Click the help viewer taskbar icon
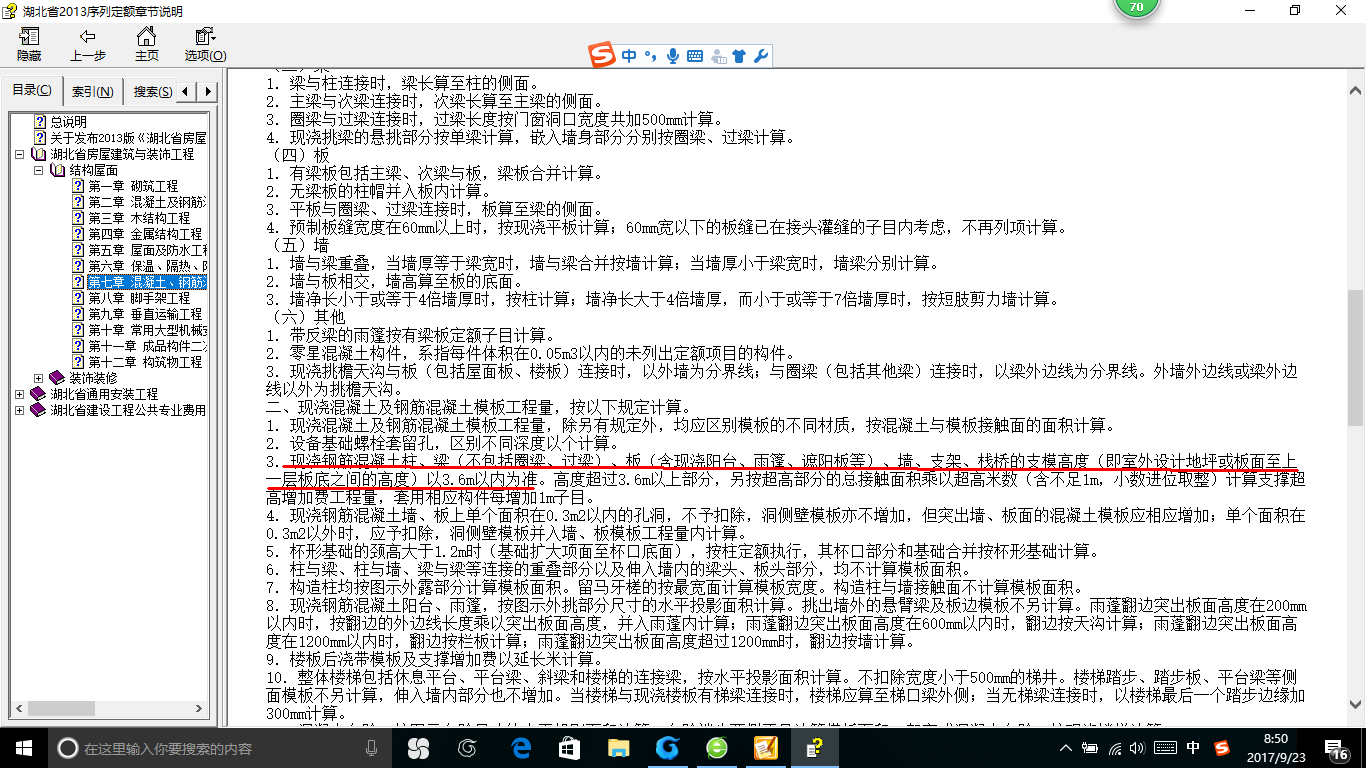This screenshot has width=1366, height=768. click(x=816, y=748)
